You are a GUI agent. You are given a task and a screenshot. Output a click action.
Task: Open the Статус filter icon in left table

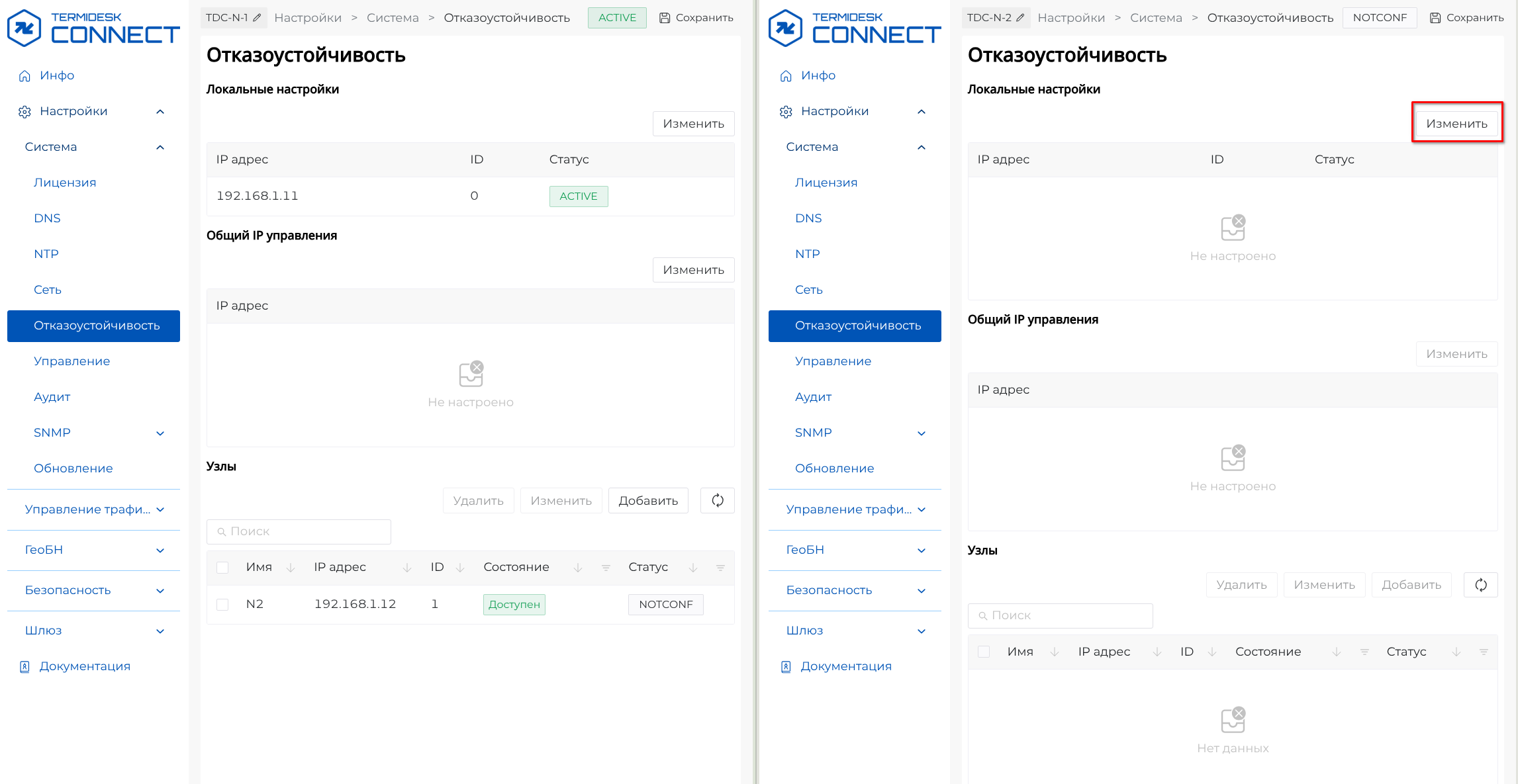[x=720, y=568]
